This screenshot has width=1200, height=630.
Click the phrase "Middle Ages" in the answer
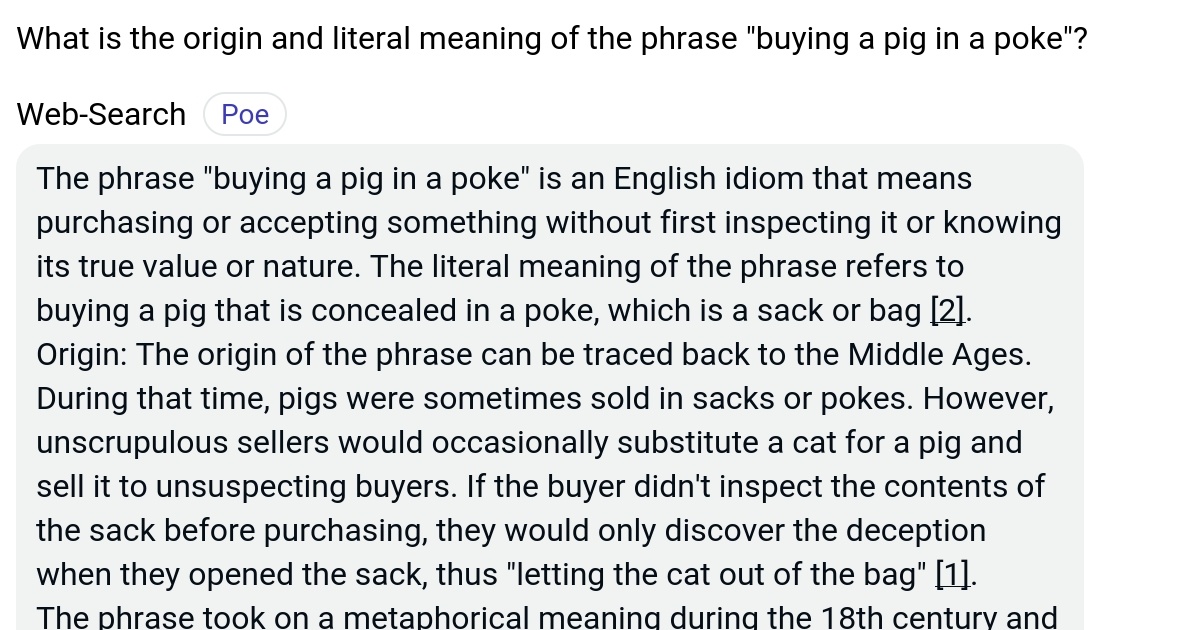pos(940,355)
